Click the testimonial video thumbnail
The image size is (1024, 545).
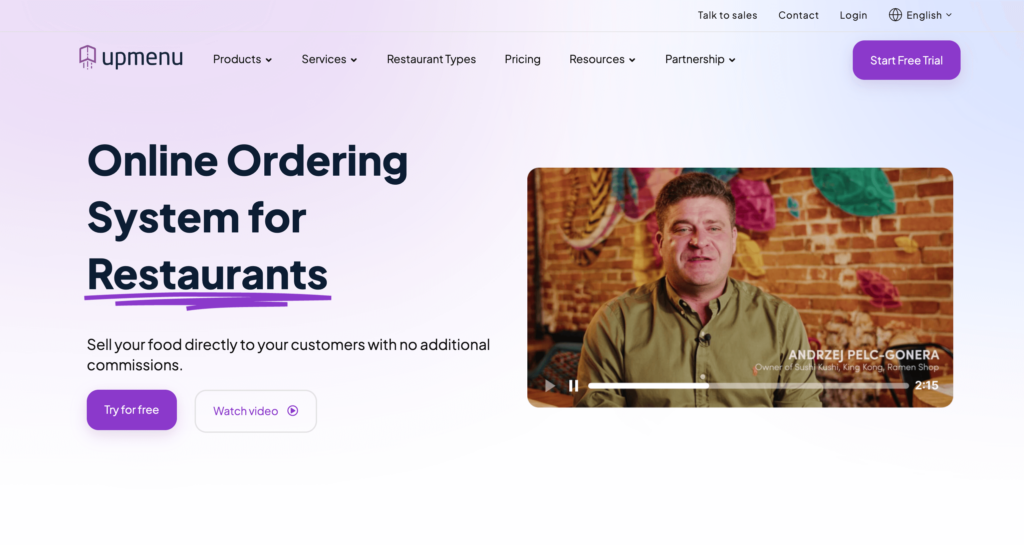pos(740,287)
